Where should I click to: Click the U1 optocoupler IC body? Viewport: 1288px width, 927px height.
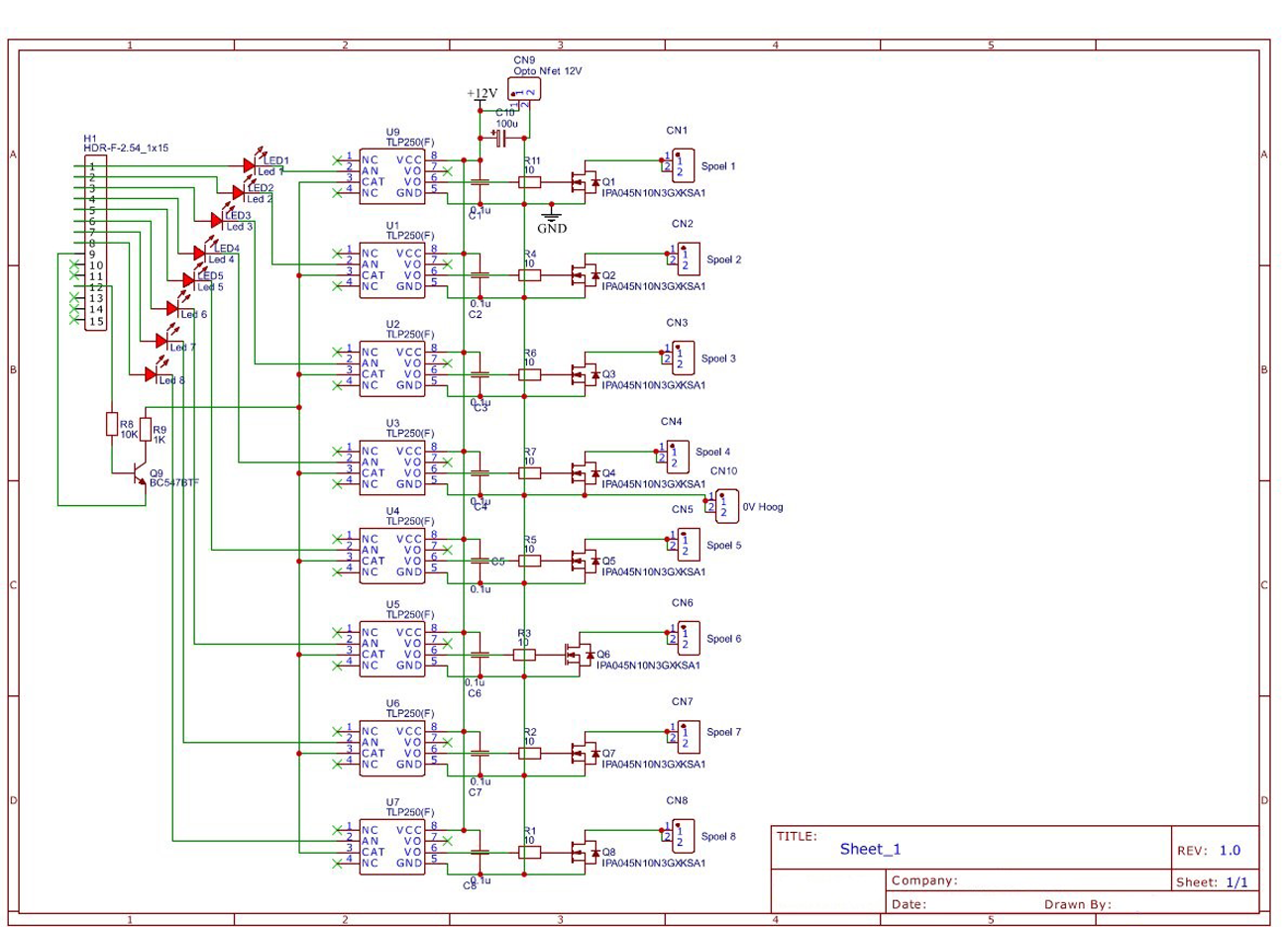(392, 269)
